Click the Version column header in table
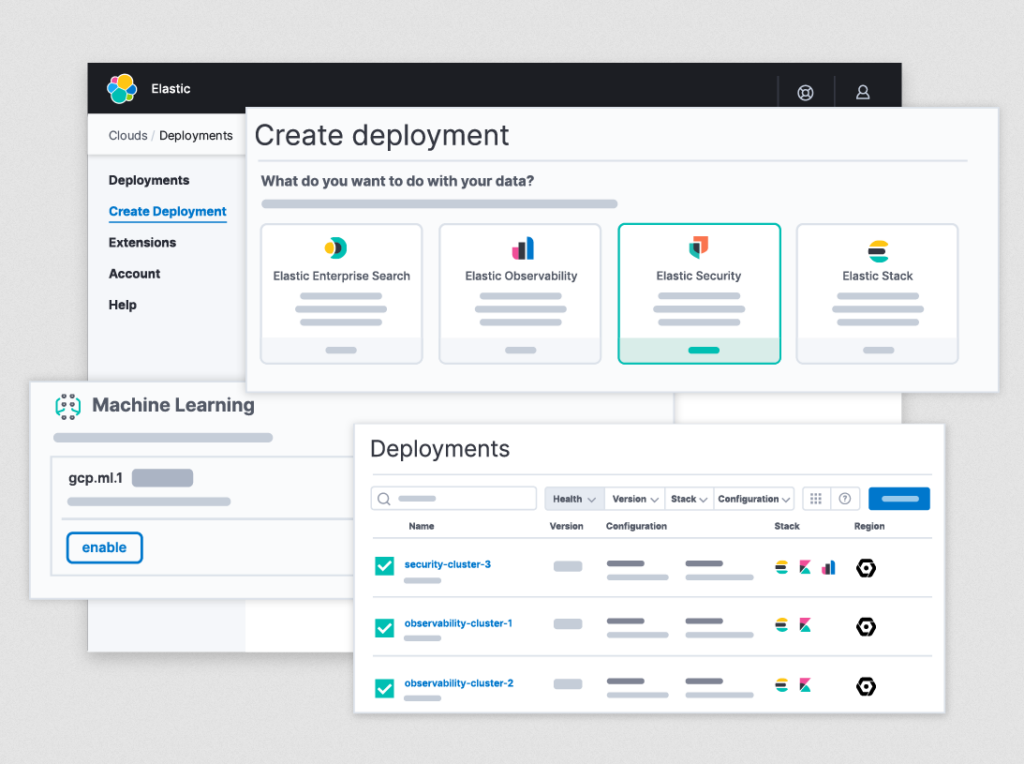1024x764 pixels. click(x=566, y=526)
